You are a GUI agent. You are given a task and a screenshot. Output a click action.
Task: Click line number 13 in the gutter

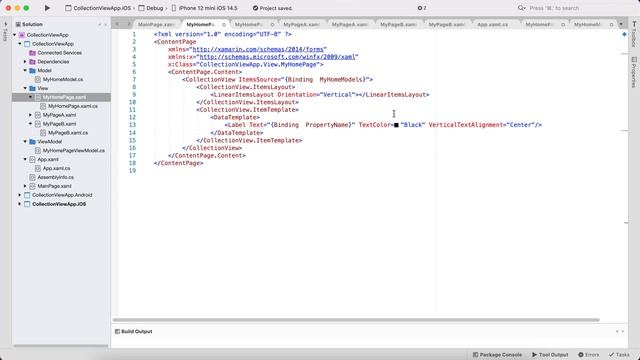132,125
